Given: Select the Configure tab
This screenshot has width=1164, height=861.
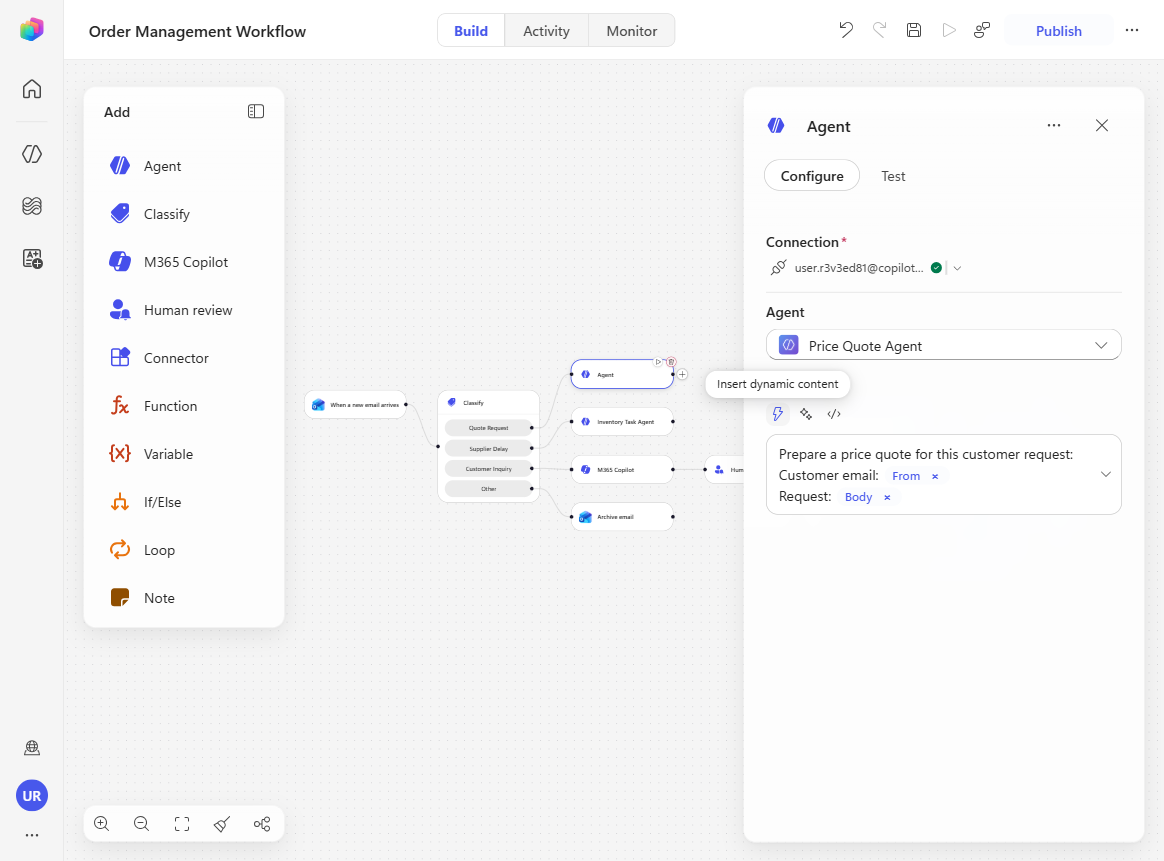Looking at the screenshot, I should coord(812,176).
